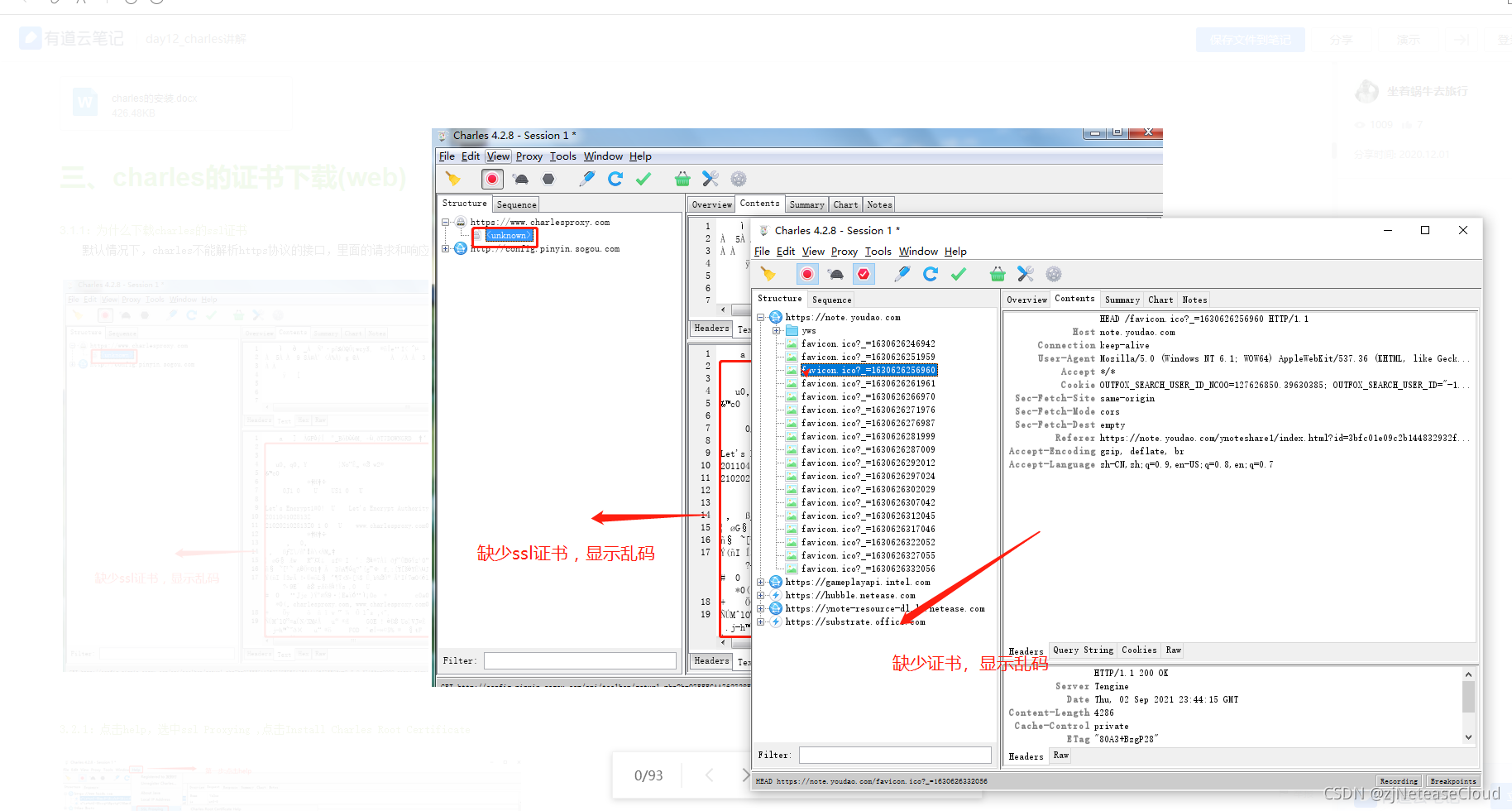Click the green basket icon in the front Charles window
This screenshot has width=1512, height=811.
click(998, 274)
